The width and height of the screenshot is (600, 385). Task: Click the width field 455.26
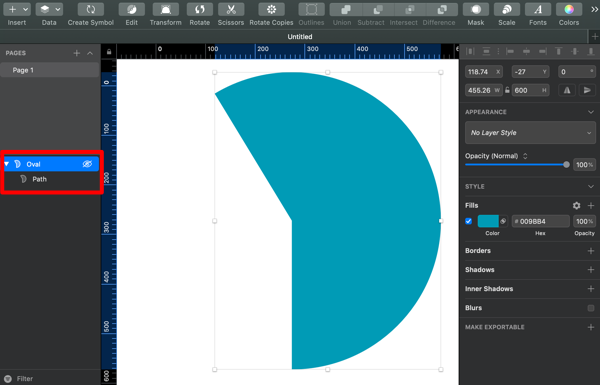(484, 90)
